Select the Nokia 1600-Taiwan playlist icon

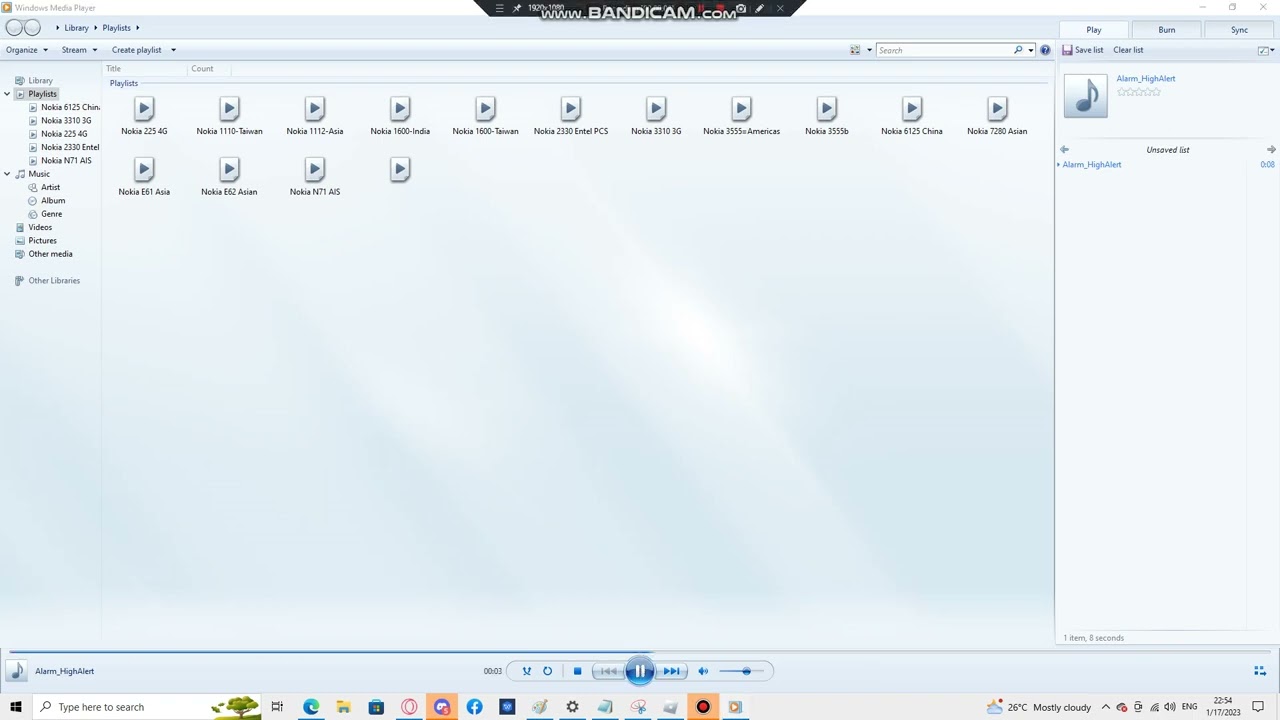click(485, 108)
